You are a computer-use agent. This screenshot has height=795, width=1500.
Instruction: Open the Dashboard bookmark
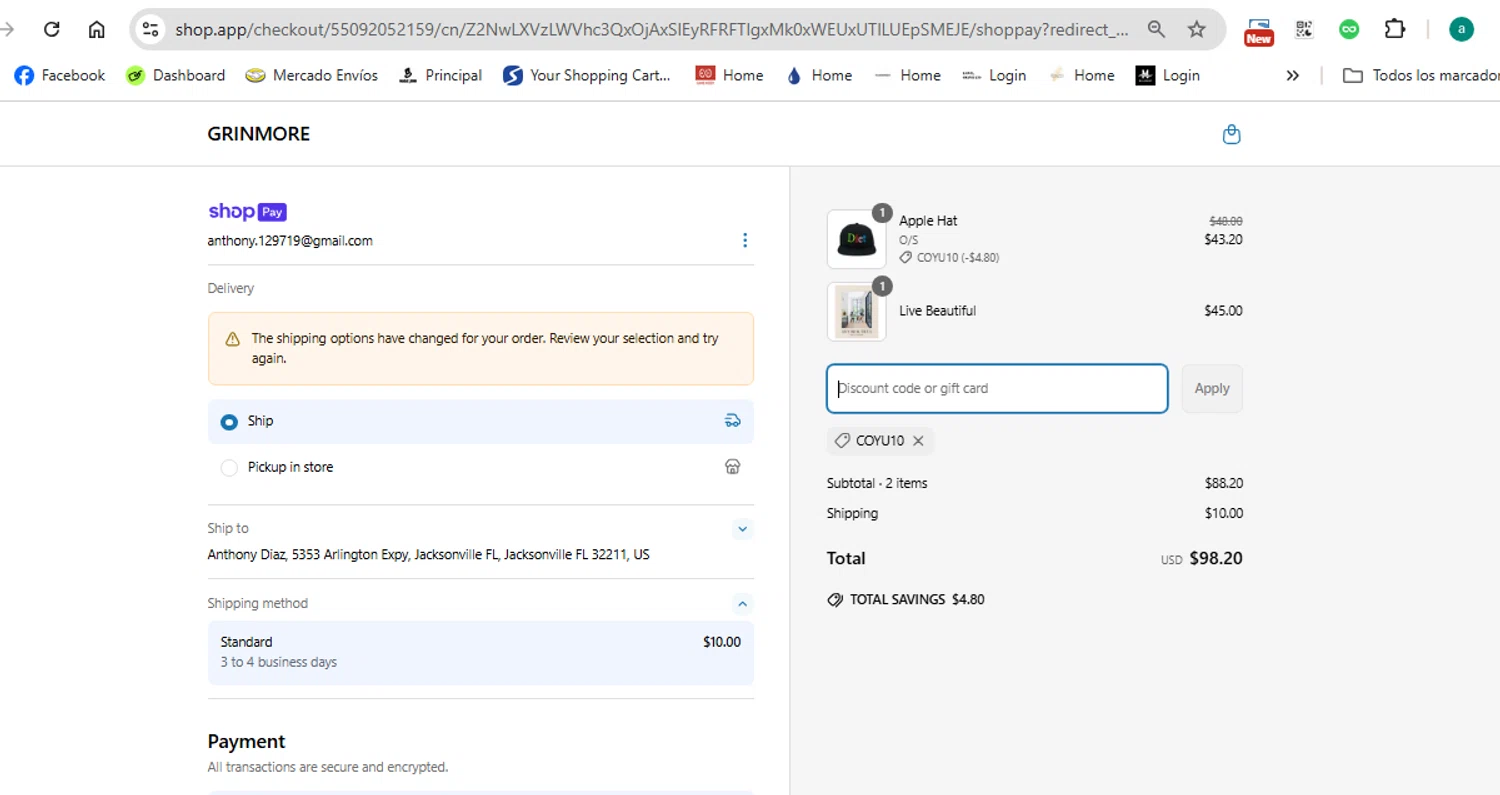[175, 75]
